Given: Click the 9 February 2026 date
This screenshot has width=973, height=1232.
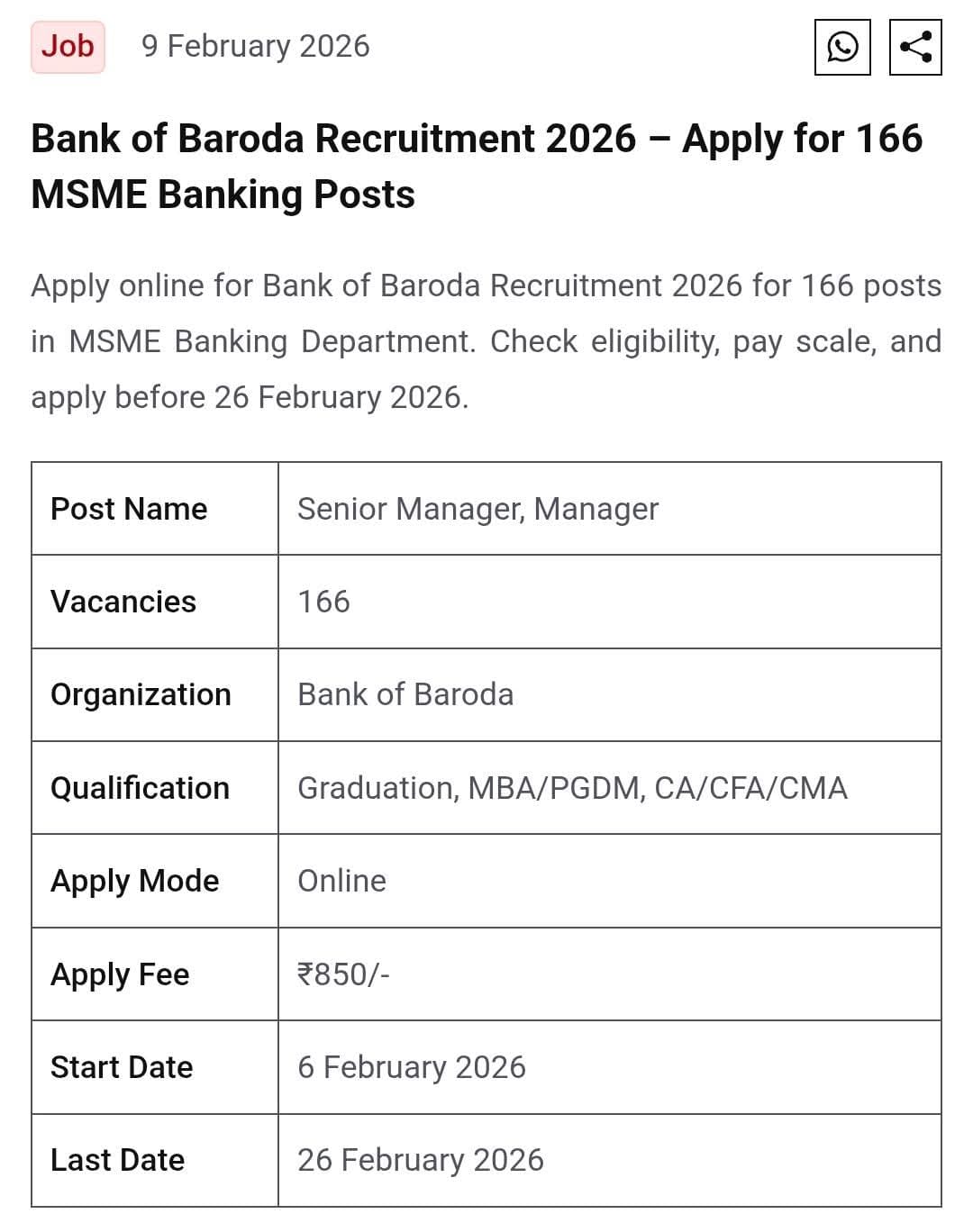Looking at the screenshot, I should 255,46.
